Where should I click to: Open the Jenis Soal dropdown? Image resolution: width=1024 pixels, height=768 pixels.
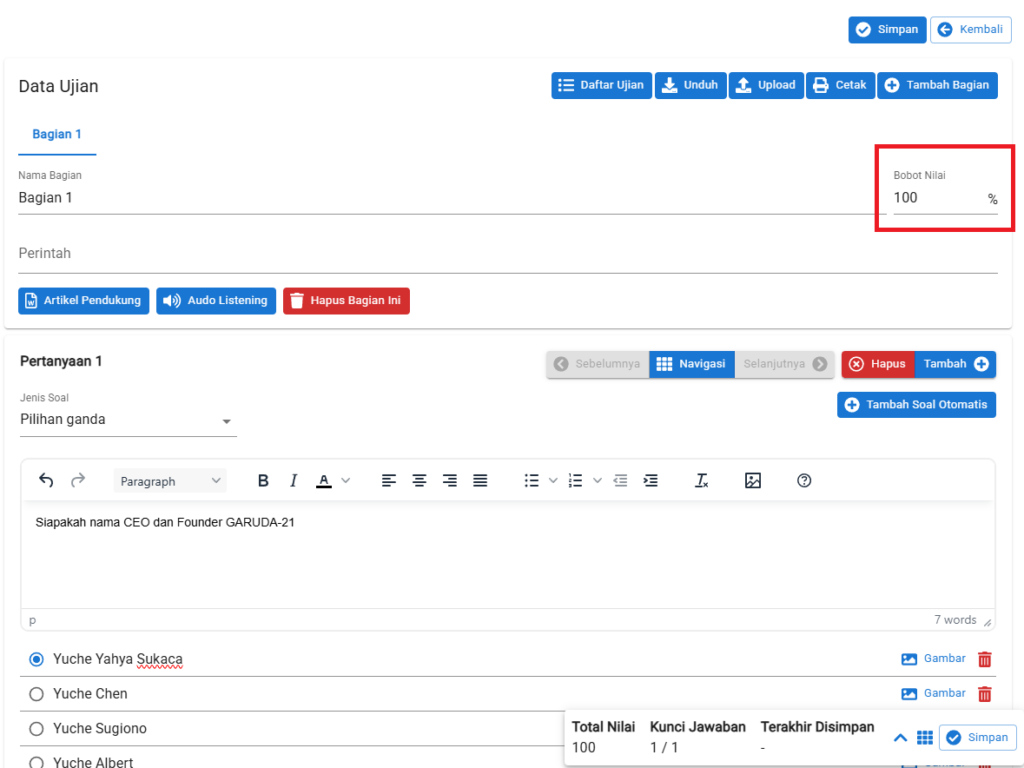(128, 420)
